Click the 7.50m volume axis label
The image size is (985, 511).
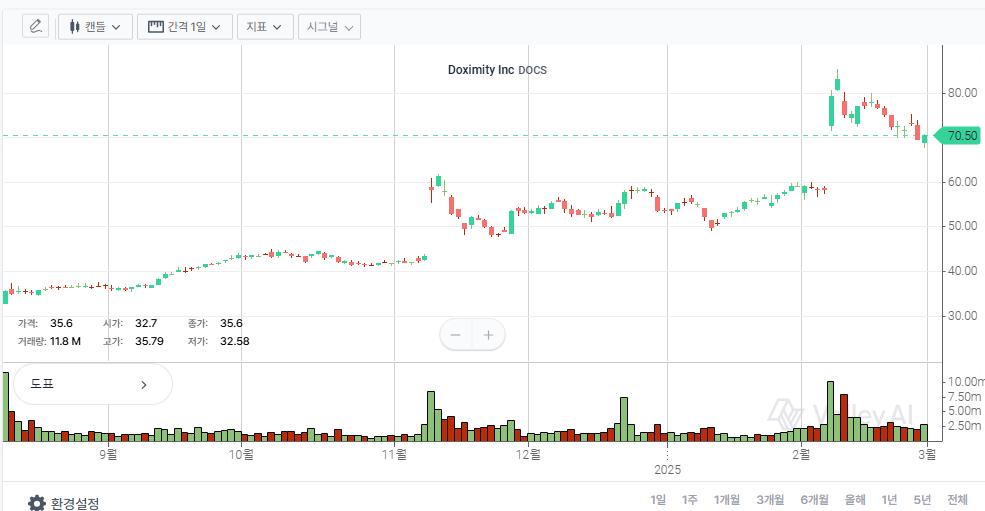(x=964, y=397)
